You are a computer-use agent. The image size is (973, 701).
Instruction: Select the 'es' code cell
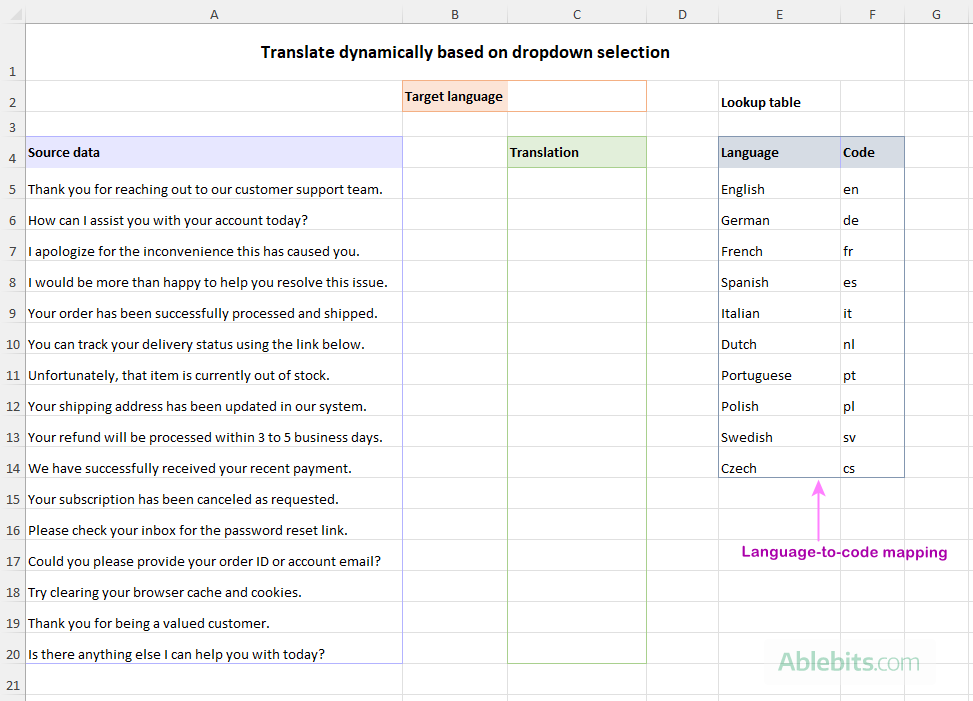(x=872, y=277)
